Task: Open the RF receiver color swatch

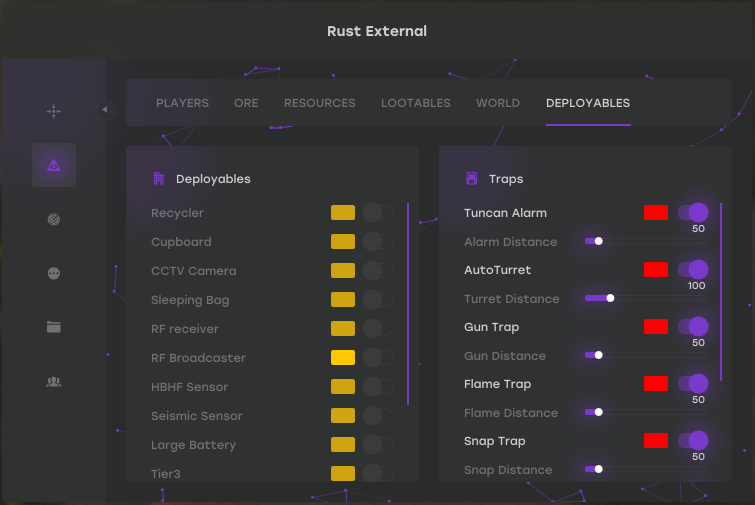Action: tap(343, 328)
